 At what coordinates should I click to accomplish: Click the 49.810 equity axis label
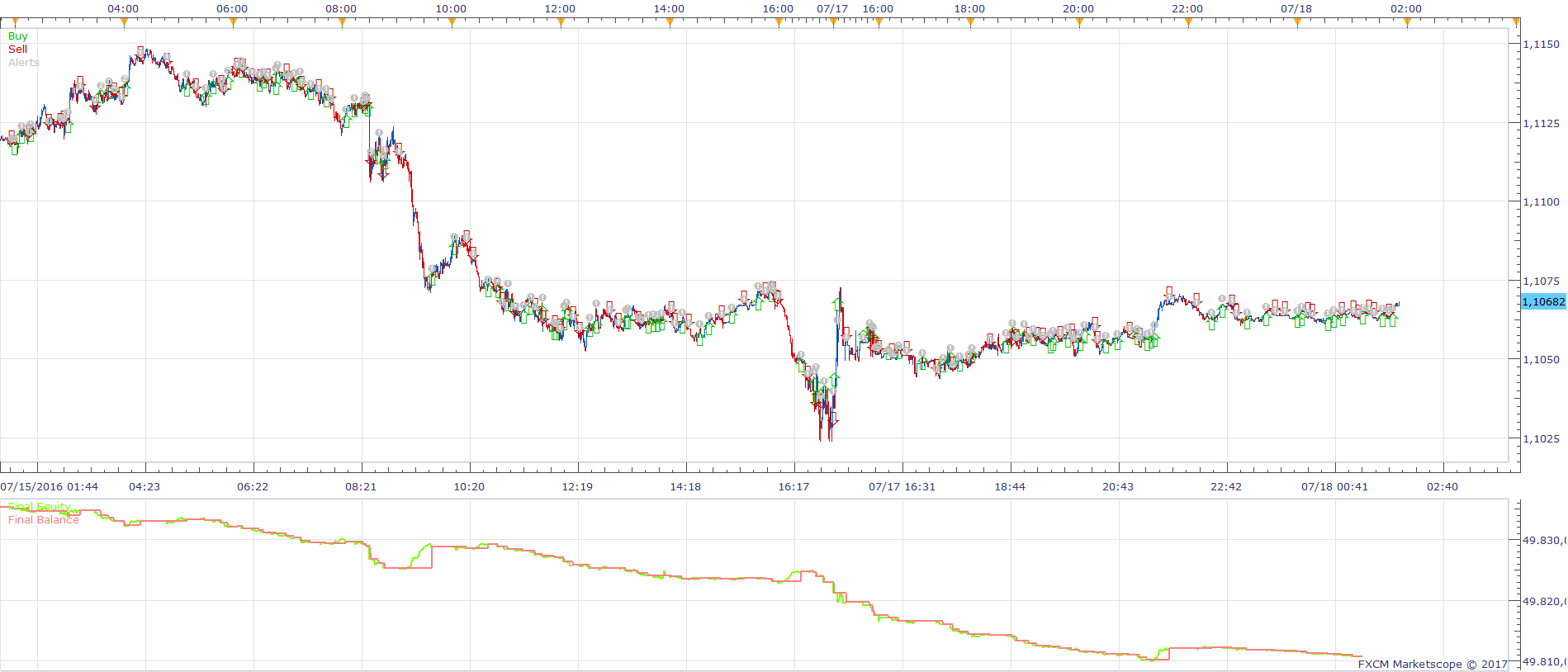(1544, 662)
